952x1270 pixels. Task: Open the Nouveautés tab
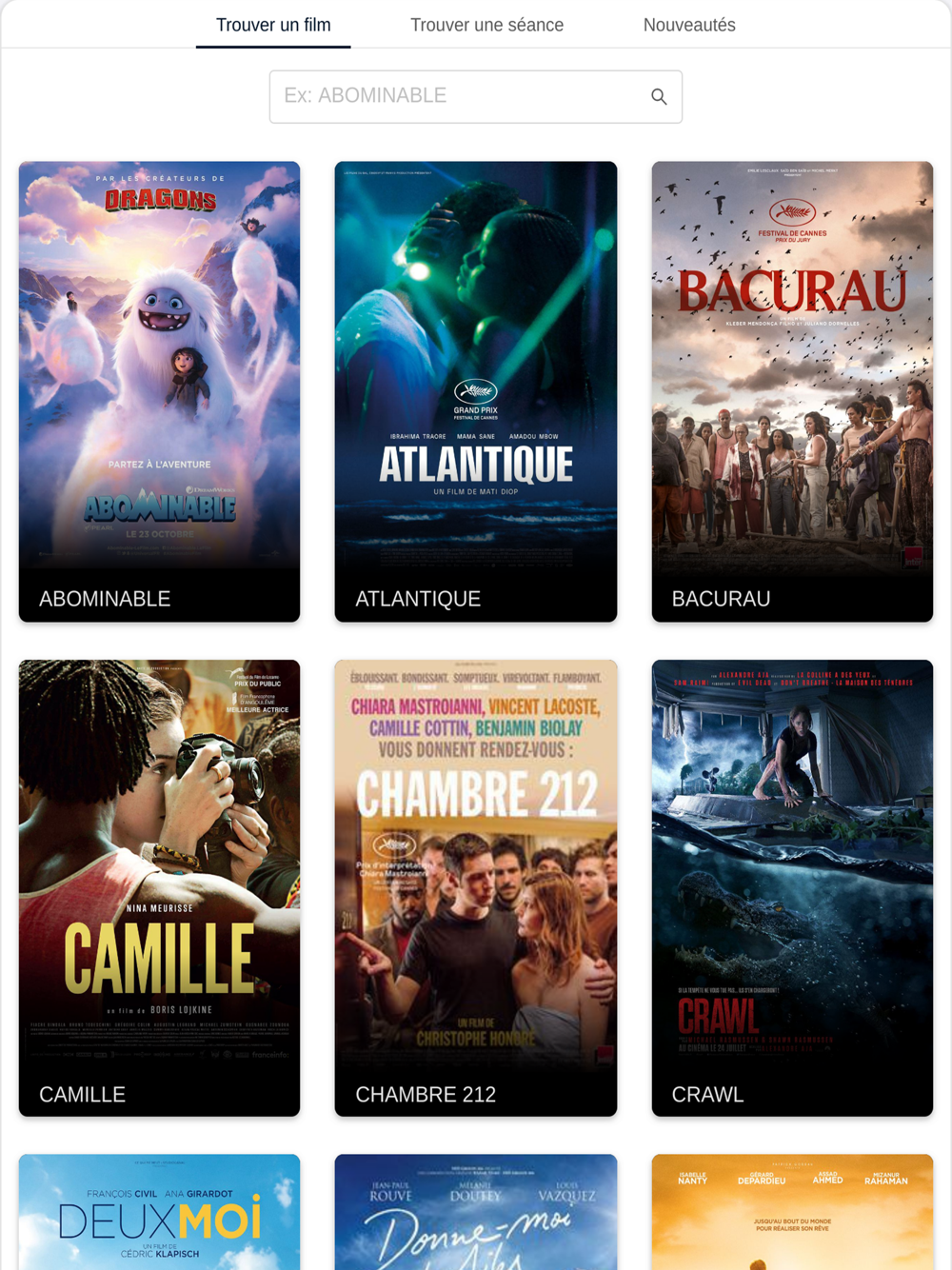pyautogui.click(x=689, y=25)
